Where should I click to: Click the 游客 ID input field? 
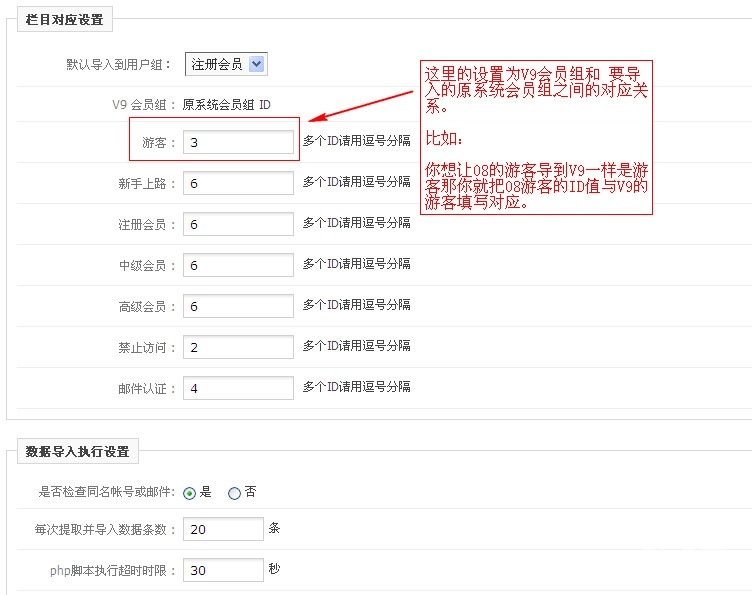pos(238,142)
